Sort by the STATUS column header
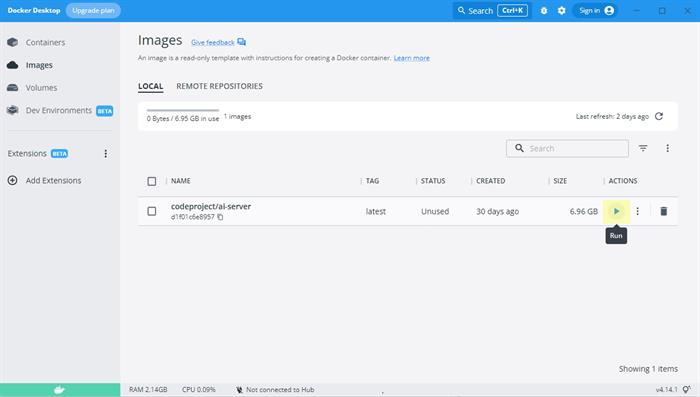The width and height of the screenshot is (700, 397). (433, 181)
